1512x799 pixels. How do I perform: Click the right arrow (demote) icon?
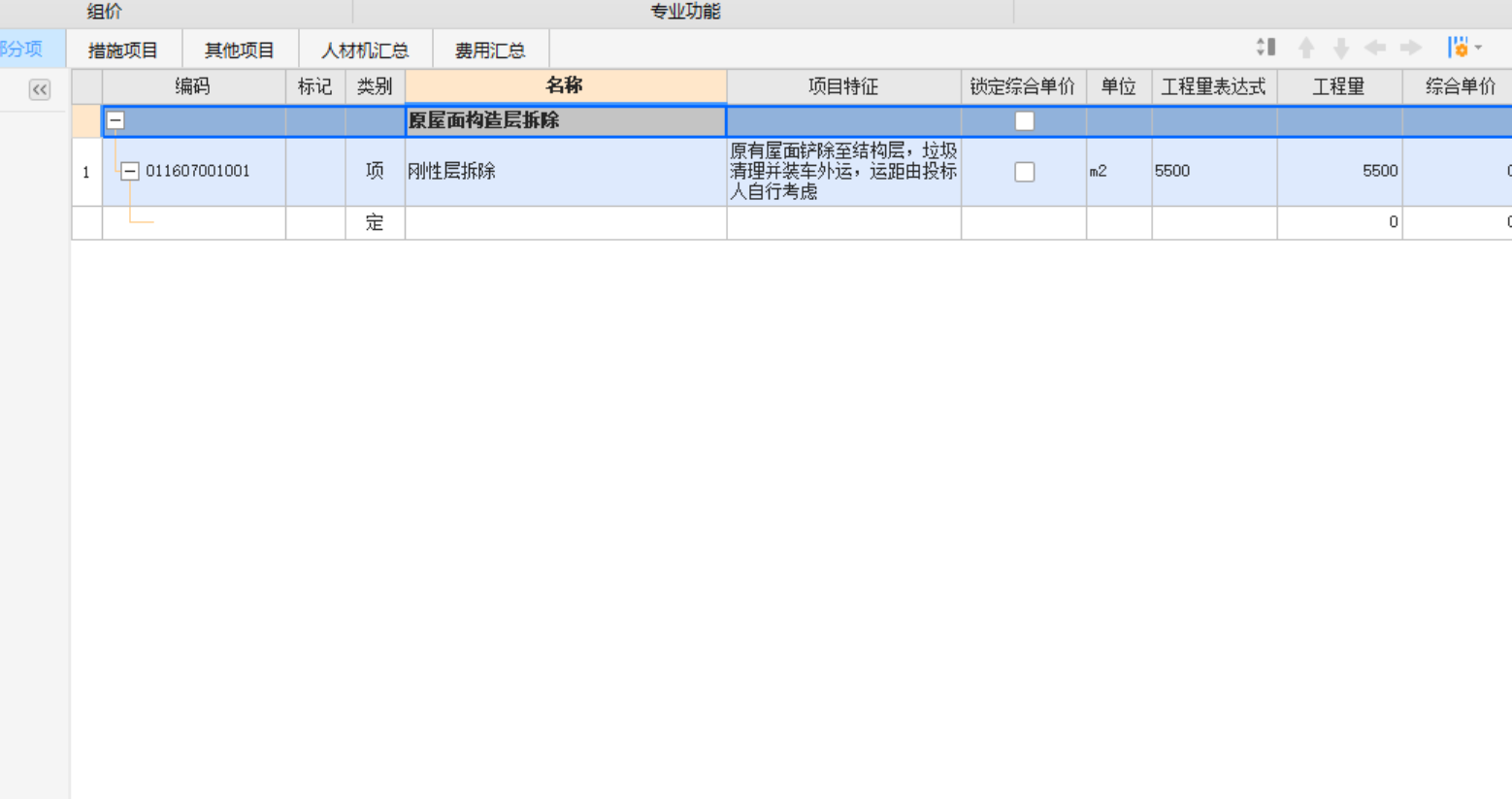coord(1411,48)
